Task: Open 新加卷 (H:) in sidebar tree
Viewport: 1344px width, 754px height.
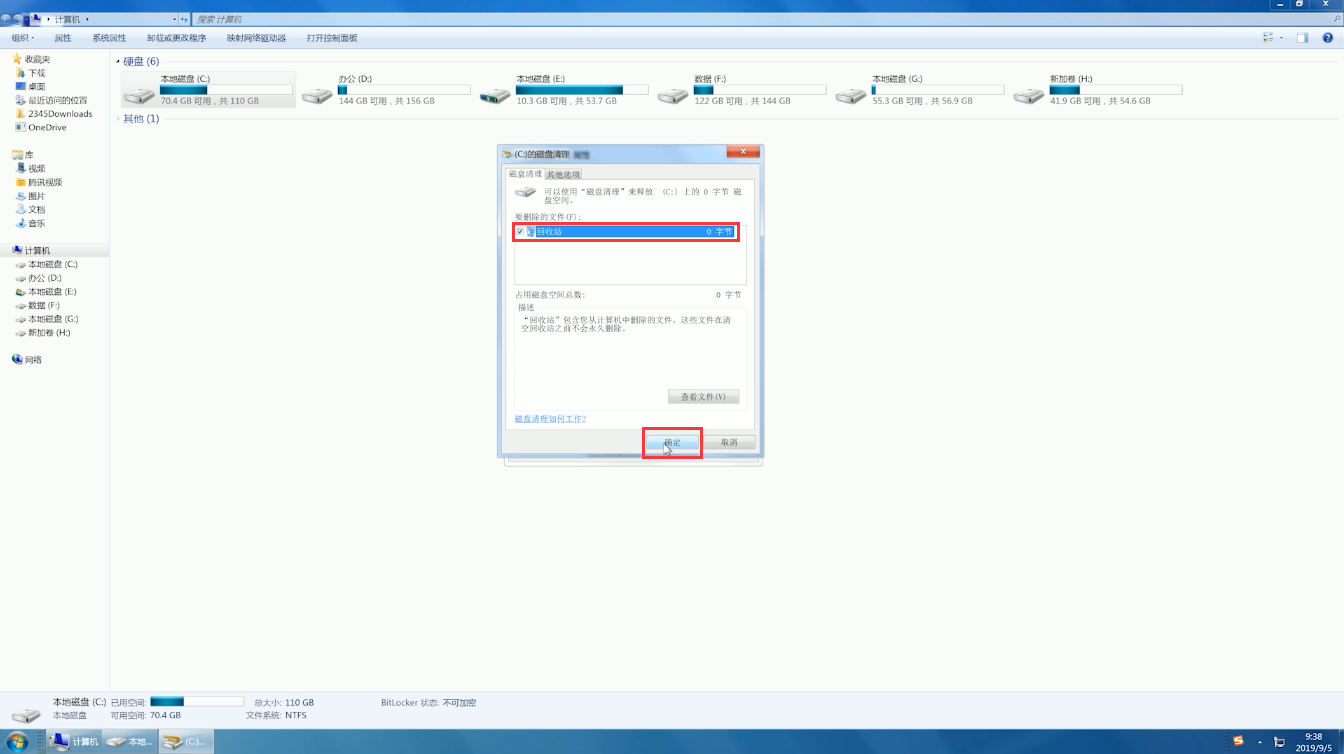Action: [42, 332]
